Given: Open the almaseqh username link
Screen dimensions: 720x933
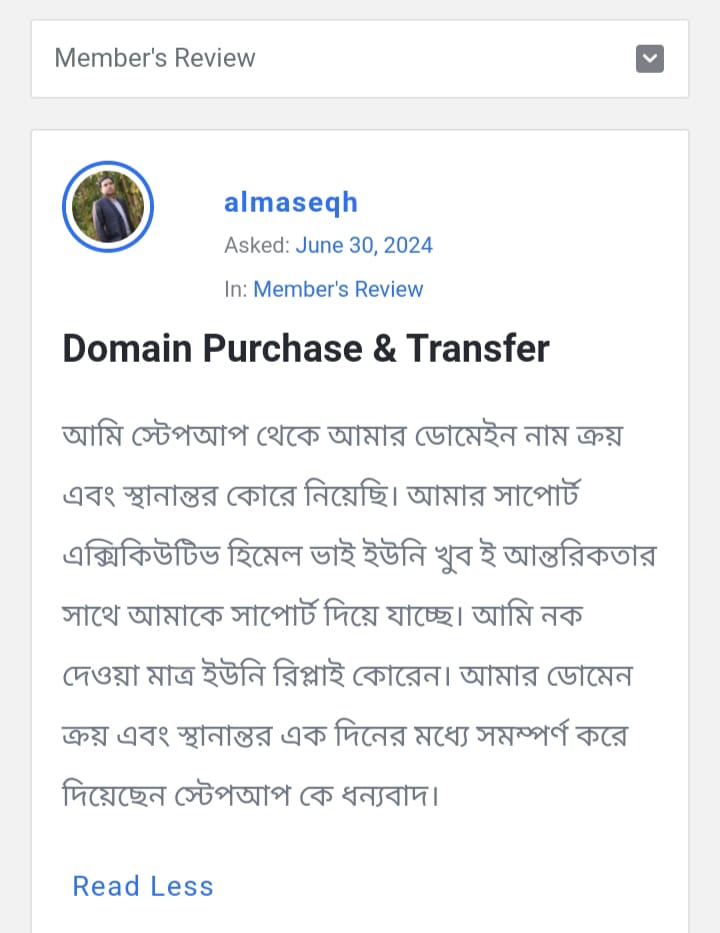Looking at the screenshot, I should [x=291, y=203].
